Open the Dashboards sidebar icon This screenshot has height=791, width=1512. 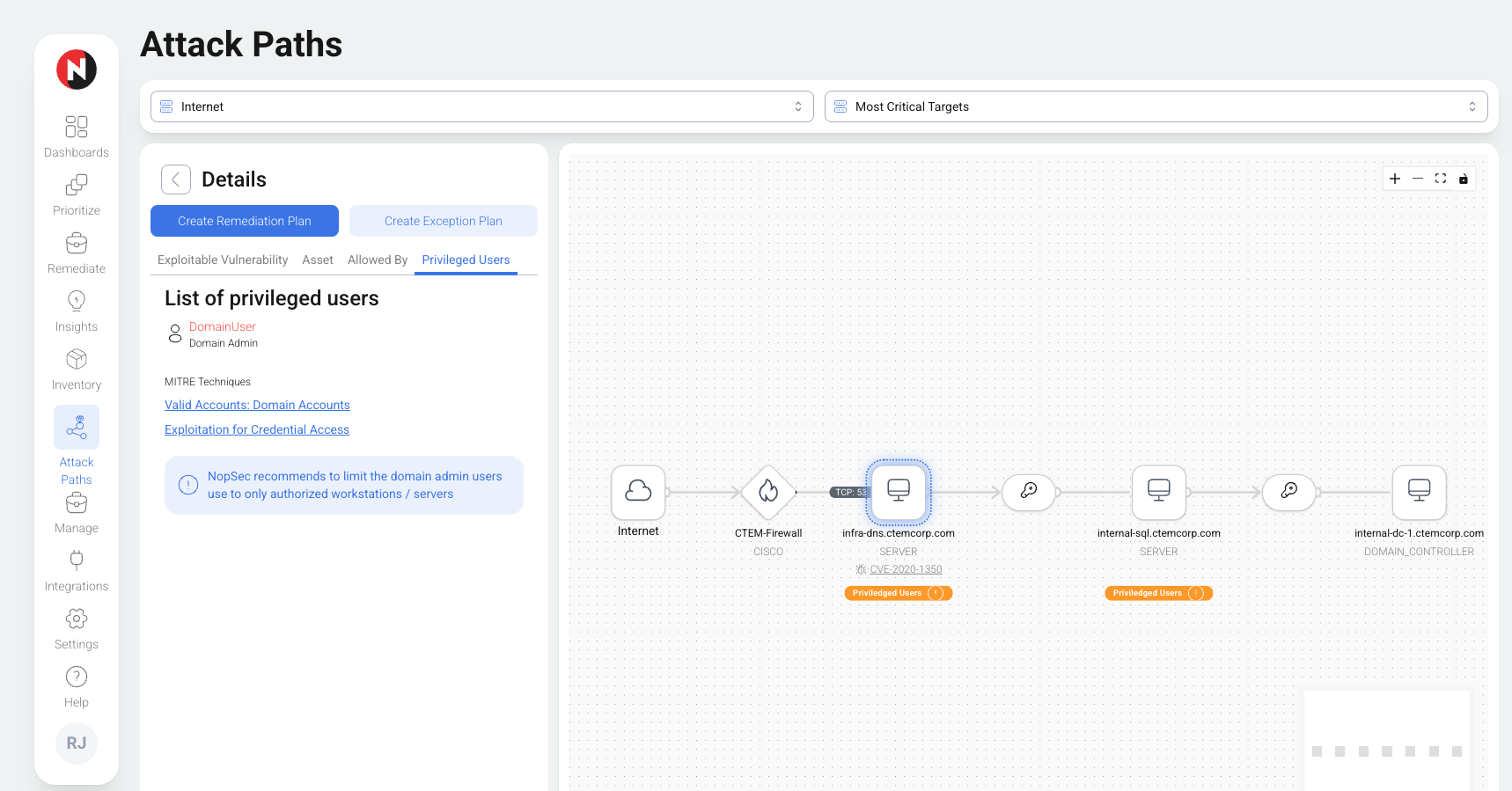[77, 128]
